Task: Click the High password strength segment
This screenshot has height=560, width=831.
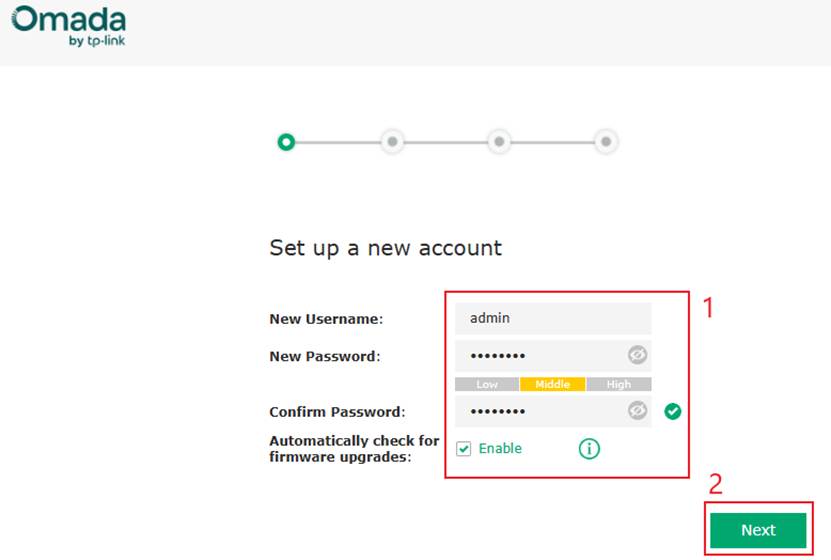Action: pyautogui.click(x=619, y=384)
